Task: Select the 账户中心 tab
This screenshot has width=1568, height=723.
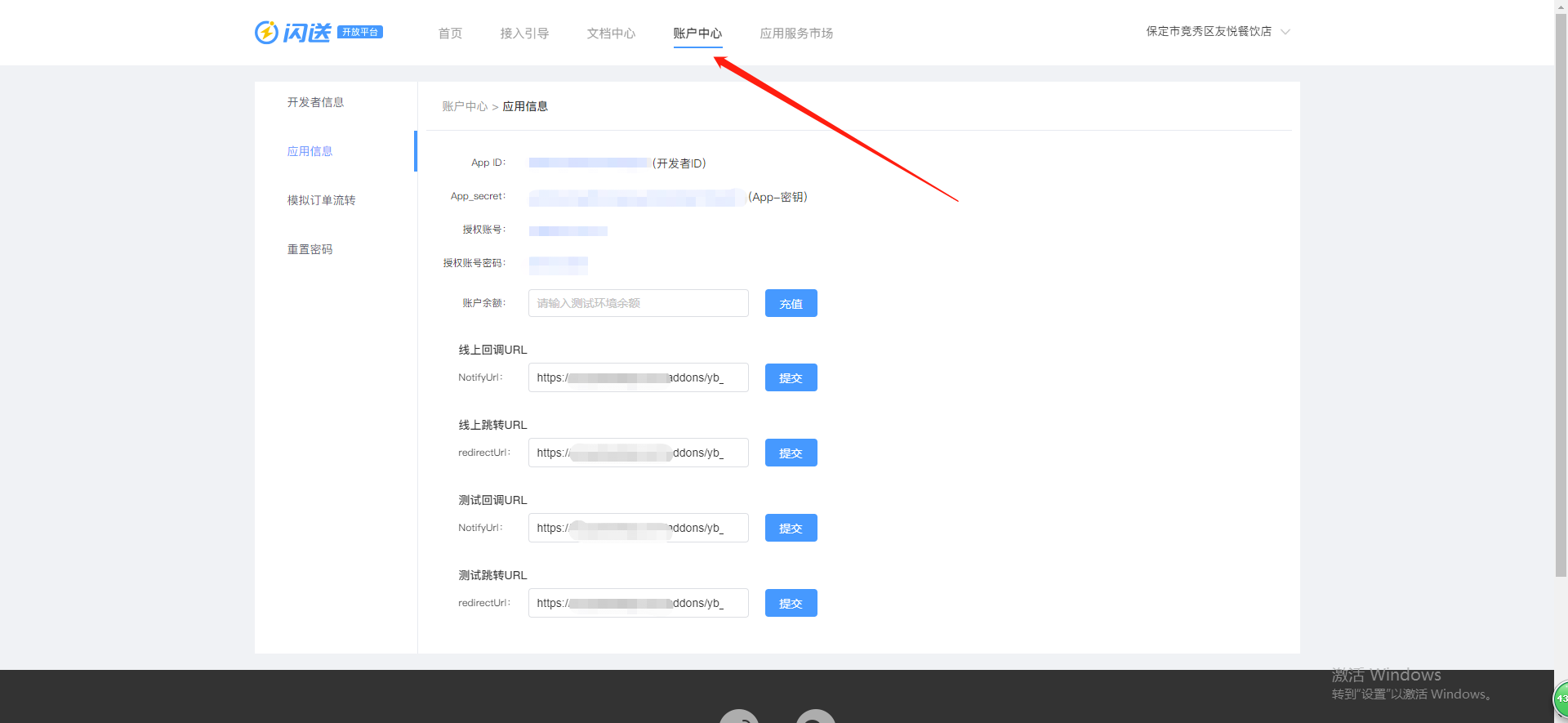Action: (697, 33)
